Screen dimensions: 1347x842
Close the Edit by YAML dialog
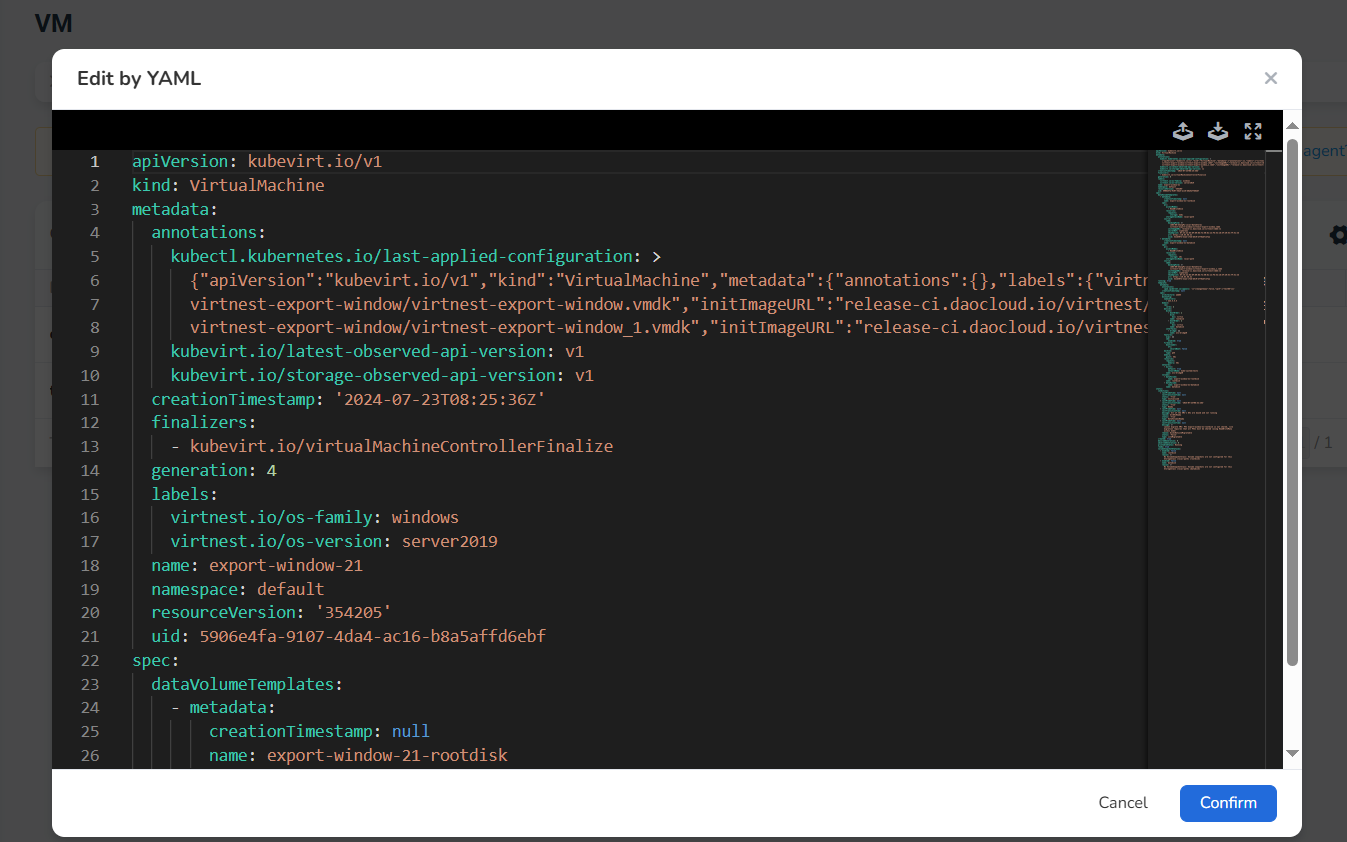point(1271,78)
